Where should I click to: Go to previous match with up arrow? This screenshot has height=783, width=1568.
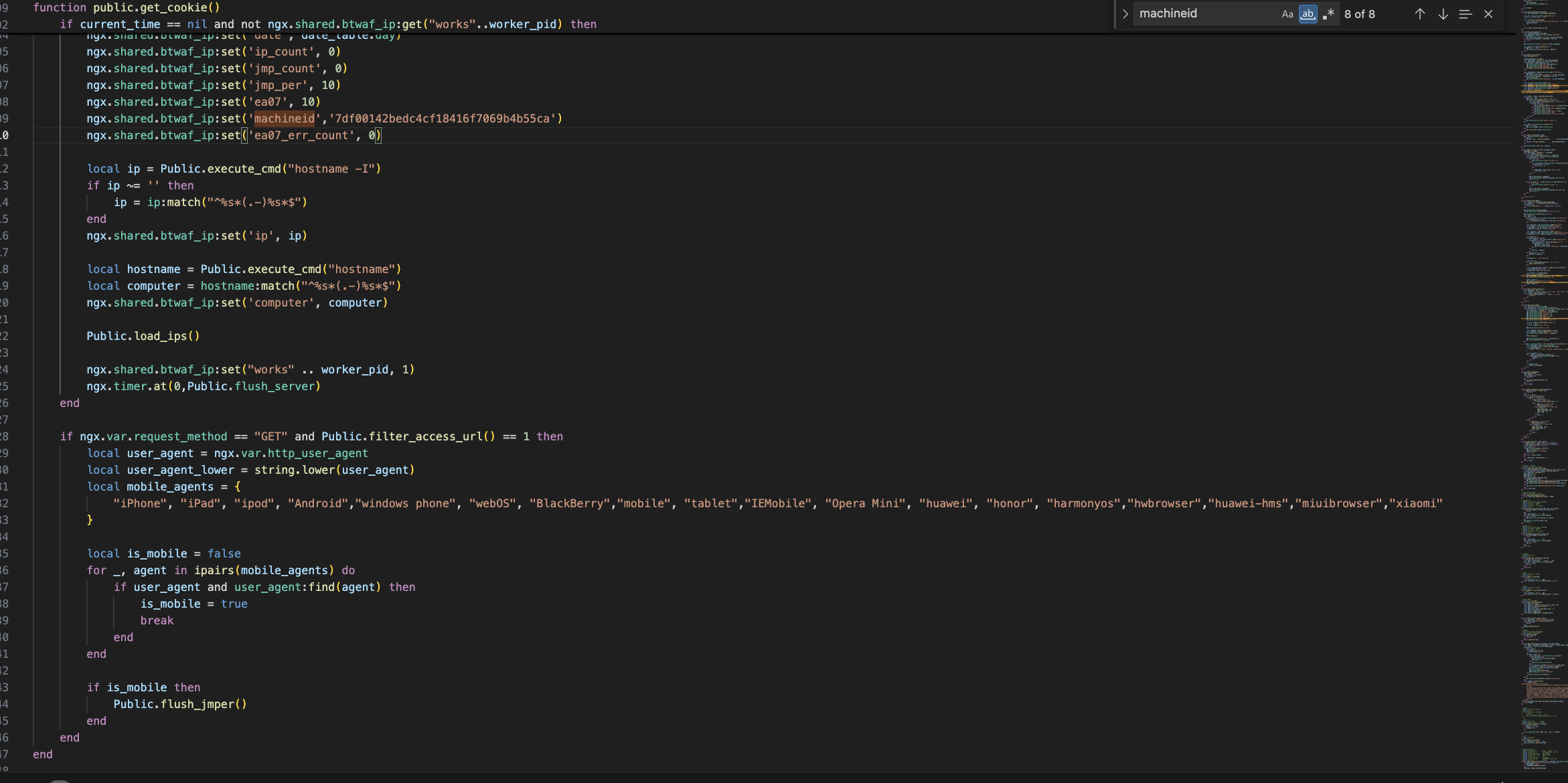1419,14
